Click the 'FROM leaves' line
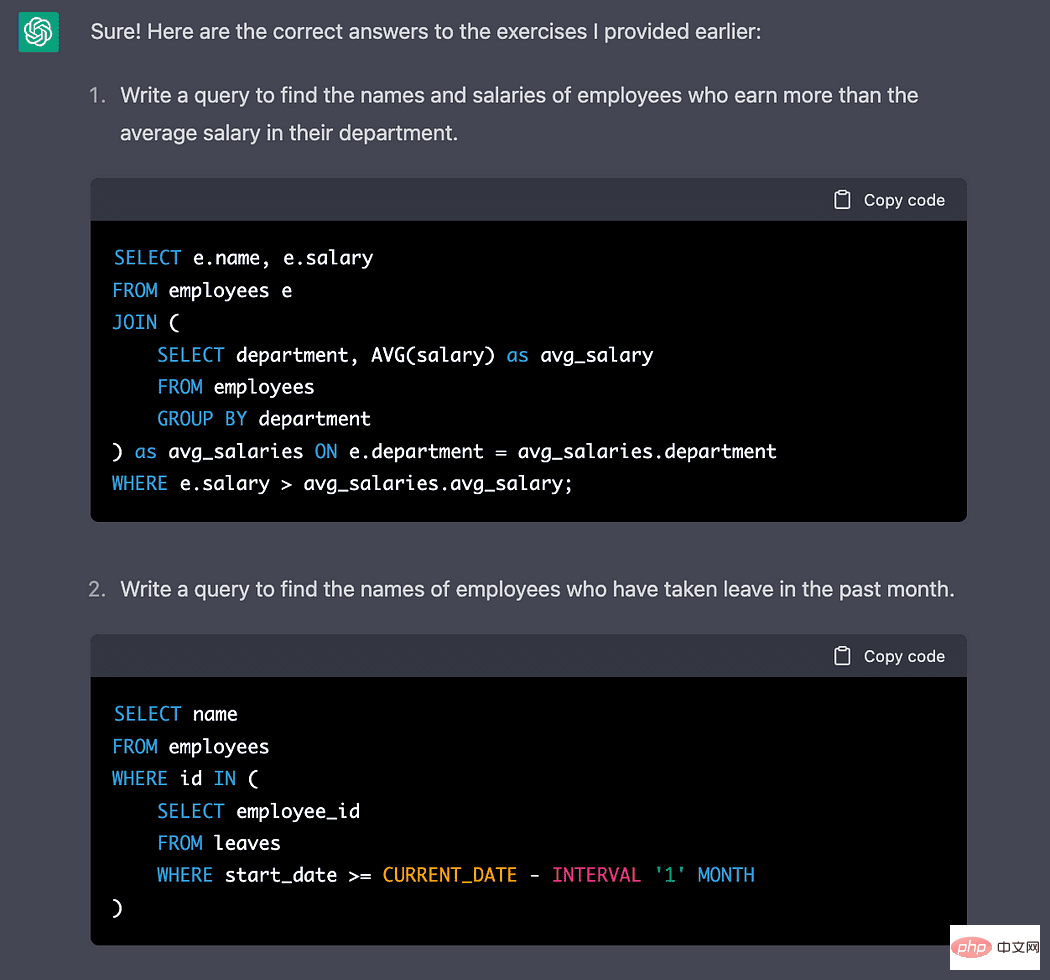The width and height of the screenshot is (1050, 980). click(x=219, y=843)
